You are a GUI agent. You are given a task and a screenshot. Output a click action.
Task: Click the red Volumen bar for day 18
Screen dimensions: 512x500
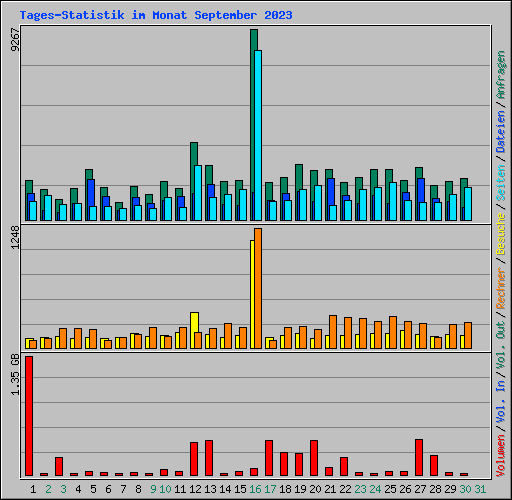284,464
